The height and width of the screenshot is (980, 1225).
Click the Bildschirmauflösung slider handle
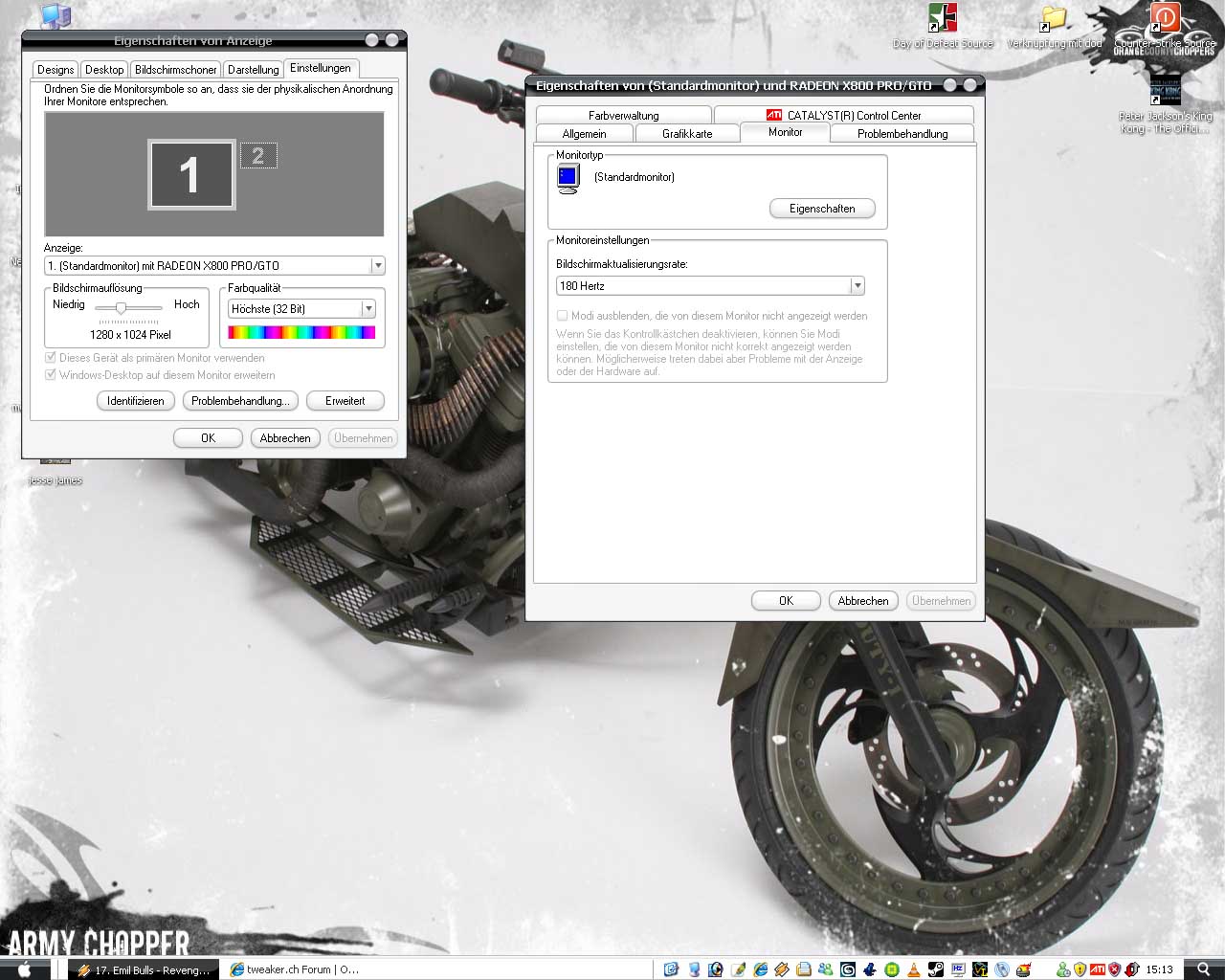tap(122, 307)
